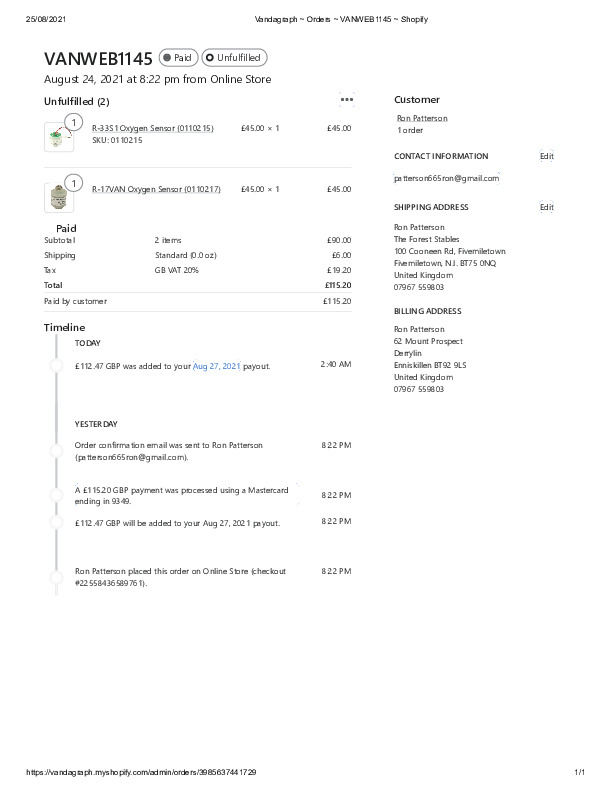This screenshot has width=612, height=792.
Task: Click the order confirmation email timeline marker
Action: pos(57,445)
